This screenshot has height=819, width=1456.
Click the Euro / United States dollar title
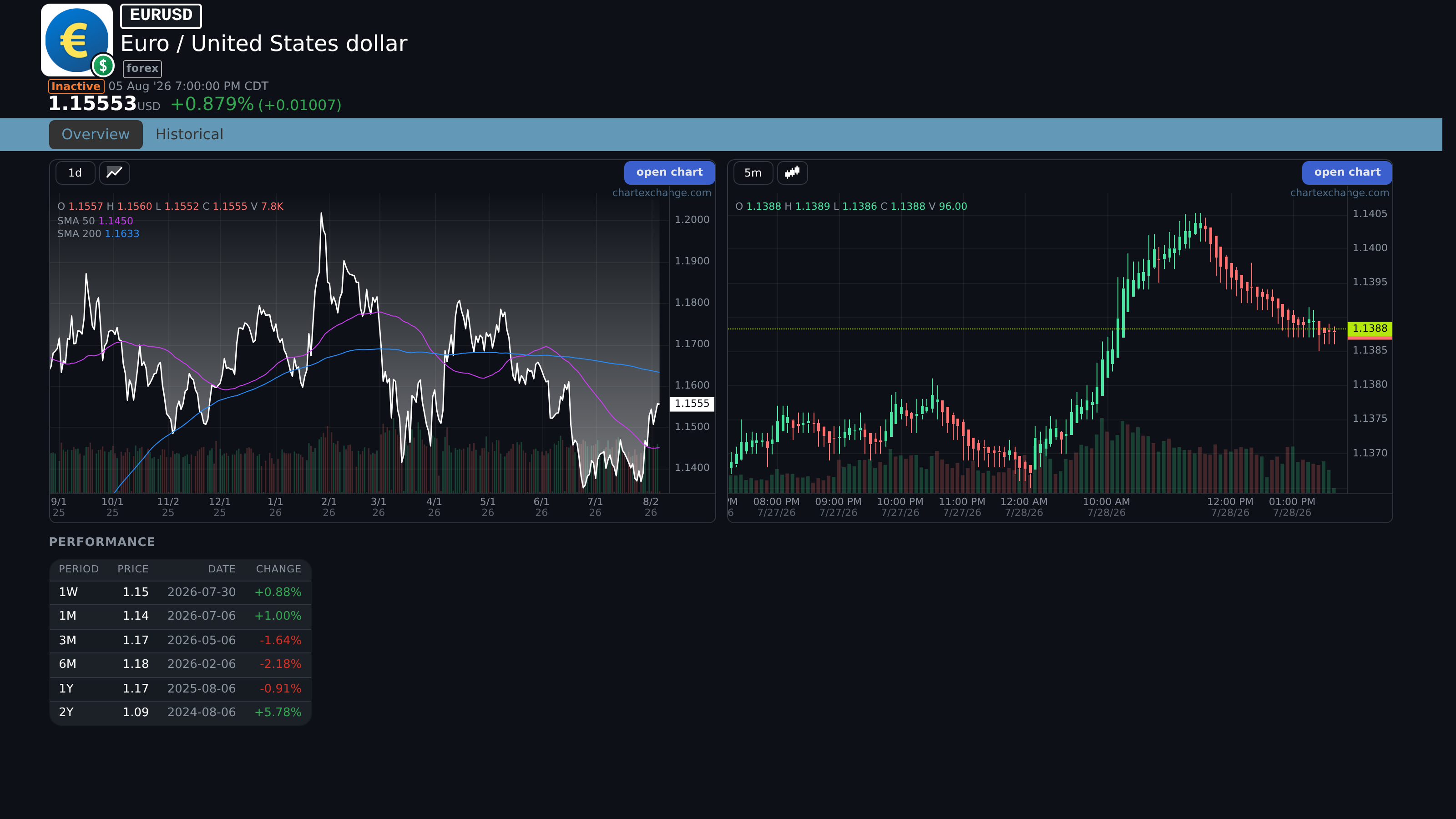point(264,44)
